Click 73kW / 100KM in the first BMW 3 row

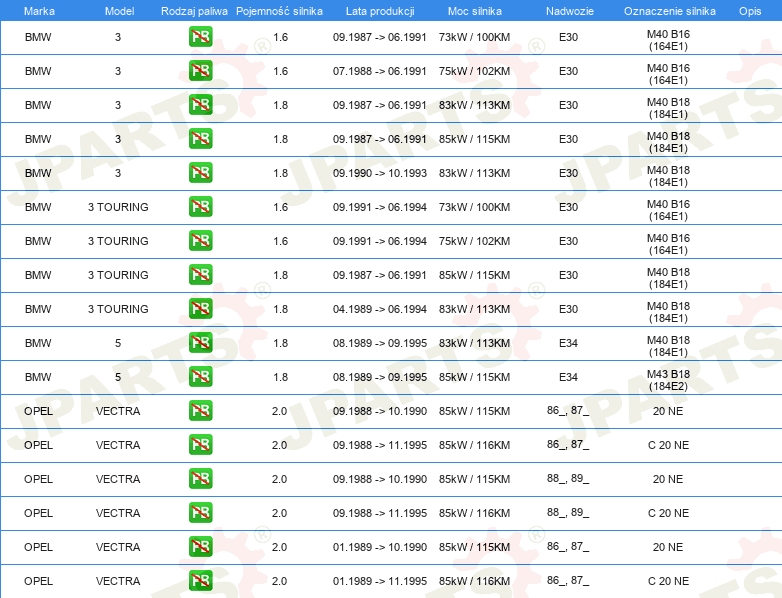tap(474, 37)
